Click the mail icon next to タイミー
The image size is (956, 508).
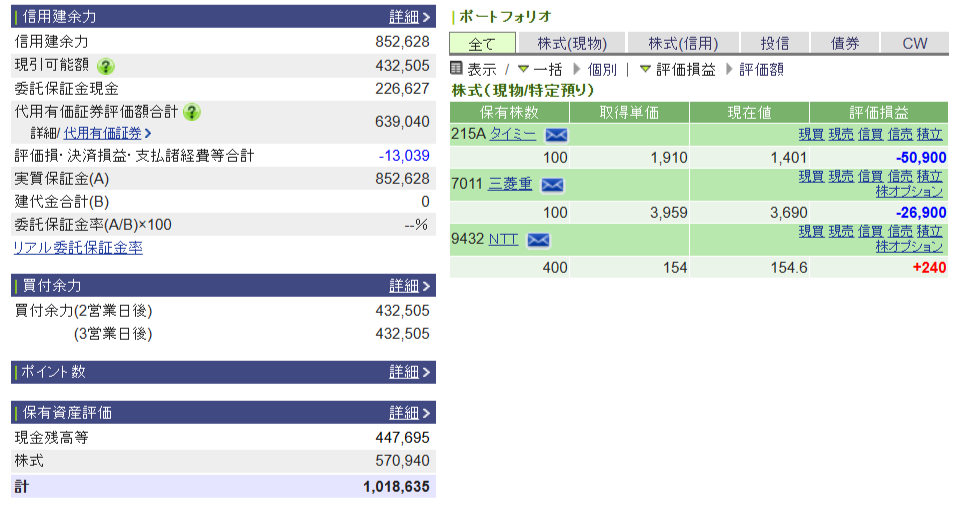[x=555, y=135]
